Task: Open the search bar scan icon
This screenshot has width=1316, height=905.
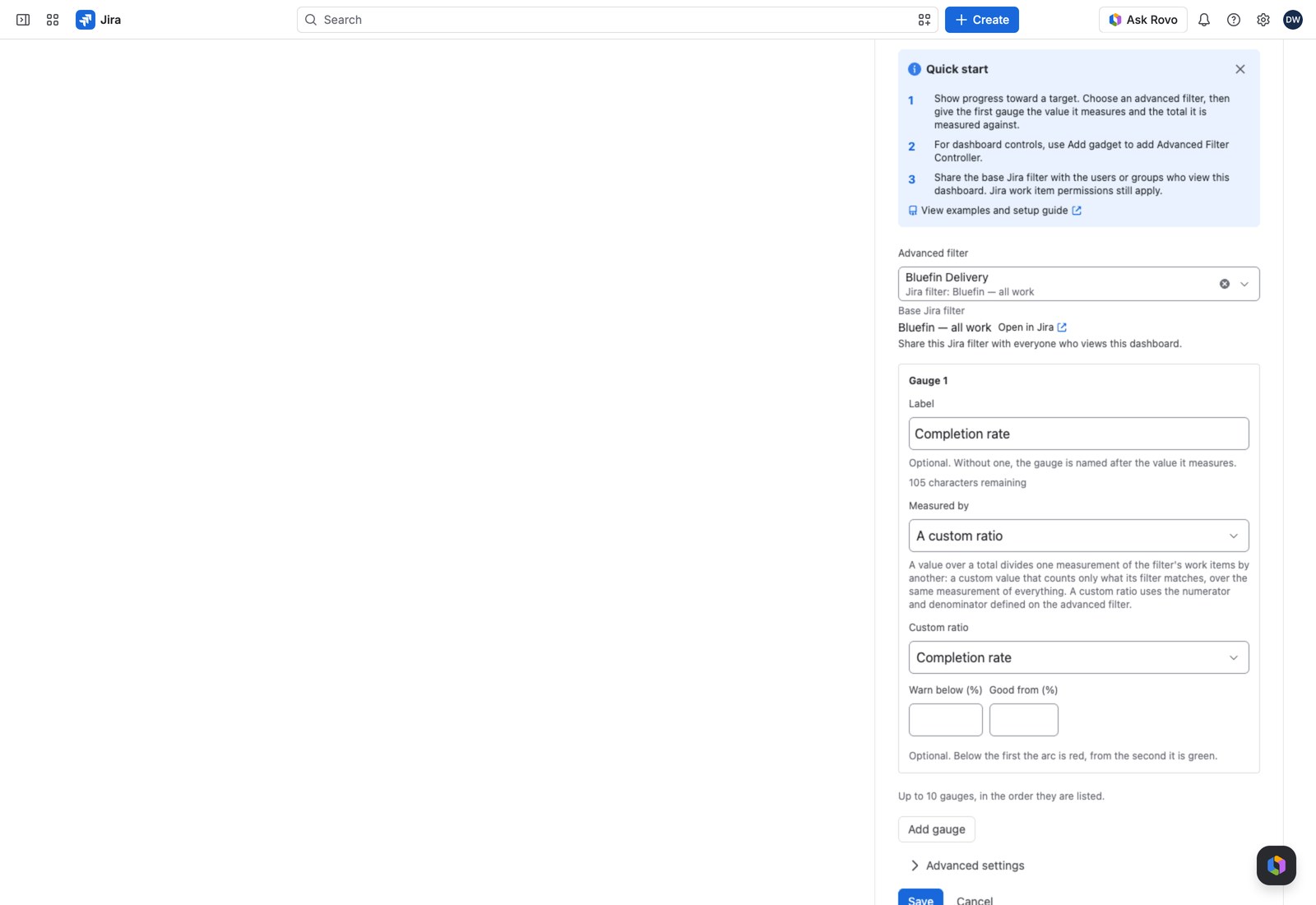Action: [x=924, y=20]
